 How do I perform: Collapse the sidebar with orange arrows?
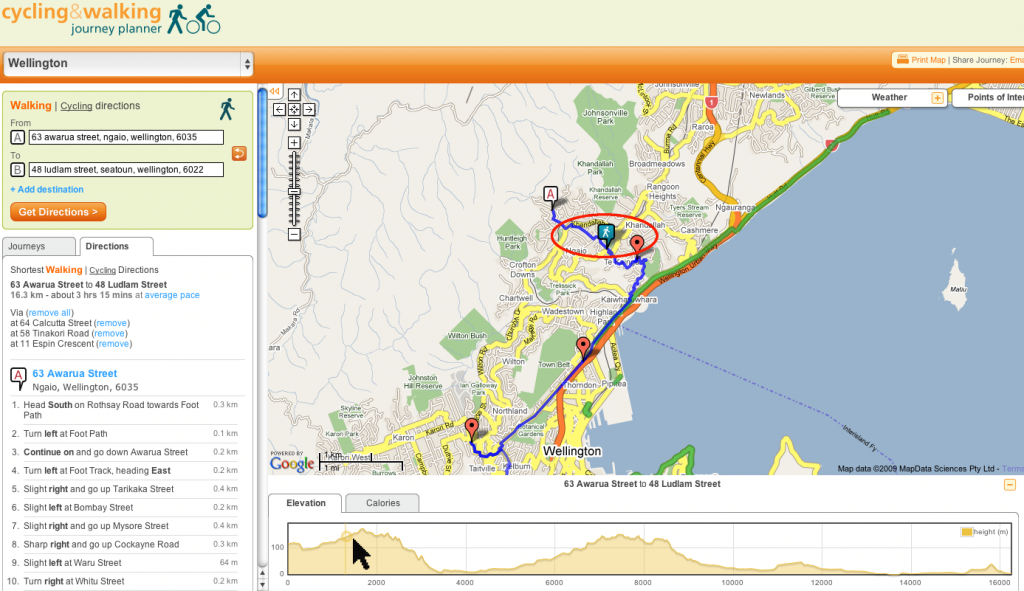pyautogui.click(x=275, y=91)
